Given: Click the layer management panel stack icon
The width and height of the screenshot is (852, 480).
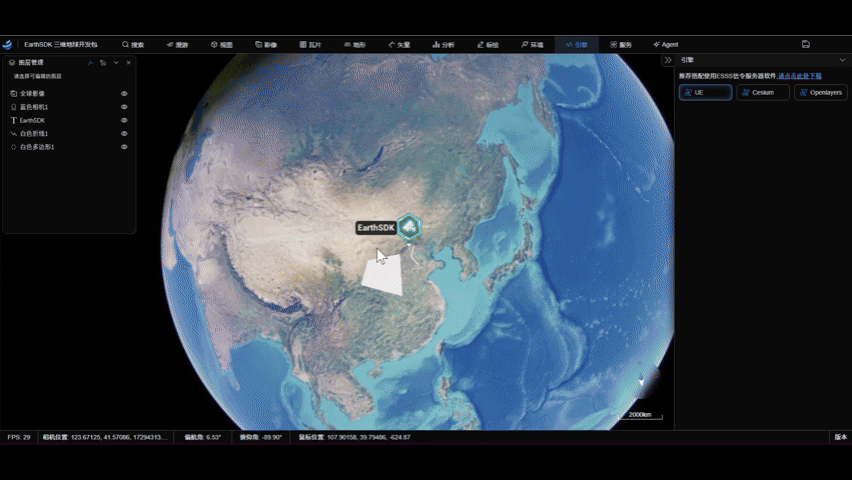Looking at the screenshot, I should click(11, 63).
